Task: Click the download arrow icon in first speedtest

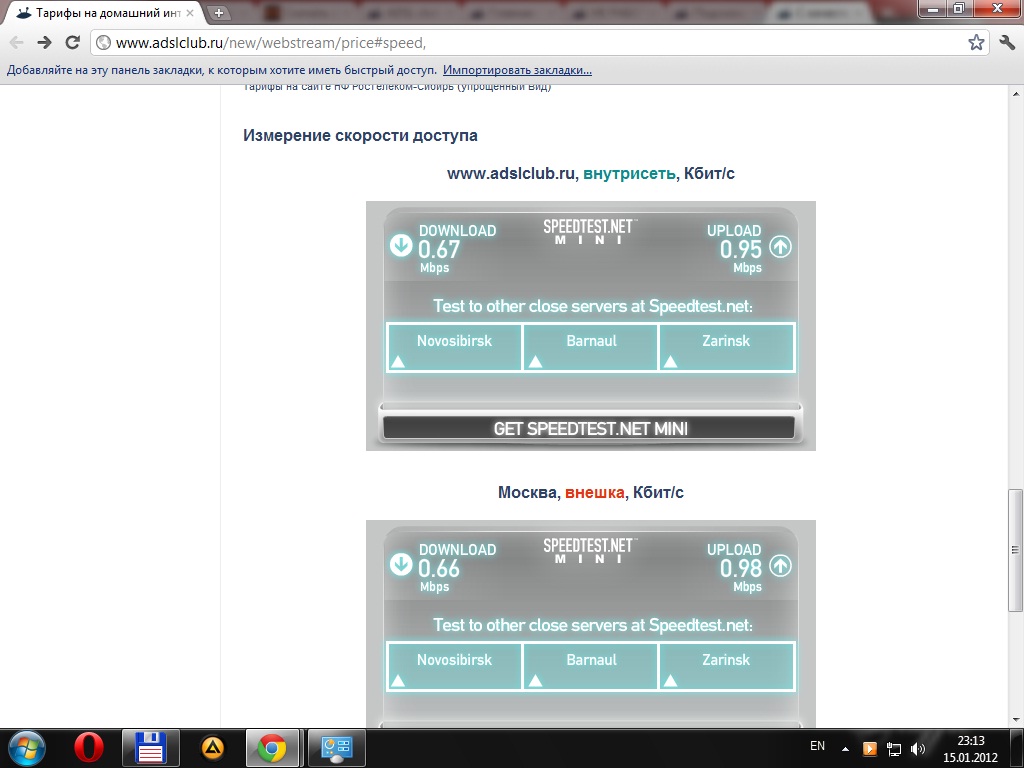Action: click(401, 246)
